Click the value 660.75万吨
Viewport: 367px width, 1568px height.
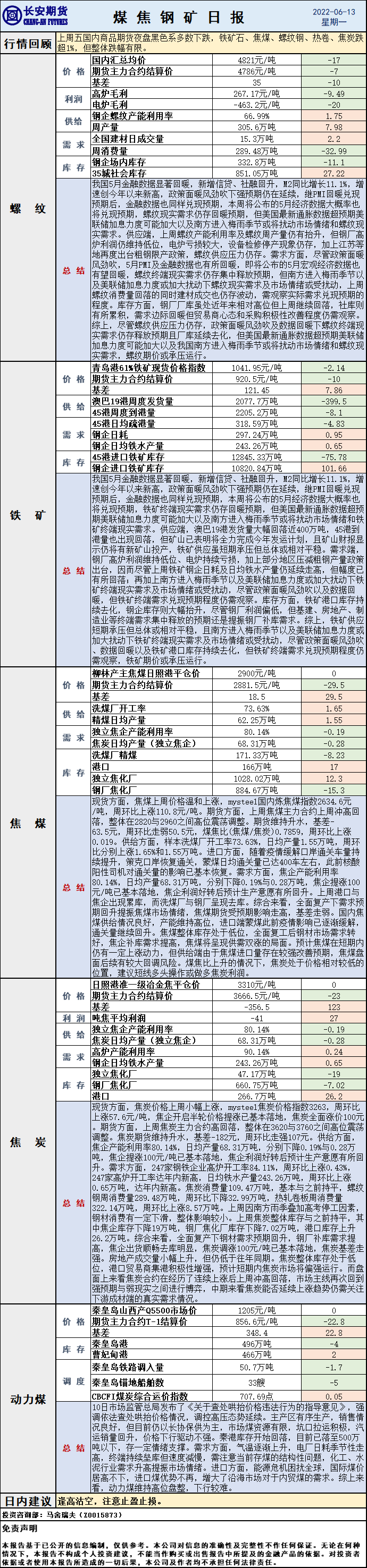pos(257,1084)
